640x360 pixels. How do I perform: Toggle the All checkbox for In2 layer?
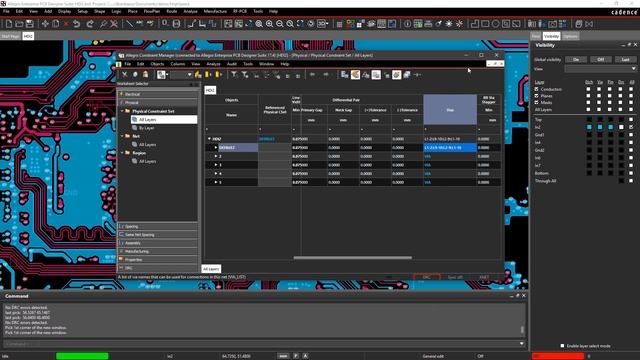coord(631,127)
